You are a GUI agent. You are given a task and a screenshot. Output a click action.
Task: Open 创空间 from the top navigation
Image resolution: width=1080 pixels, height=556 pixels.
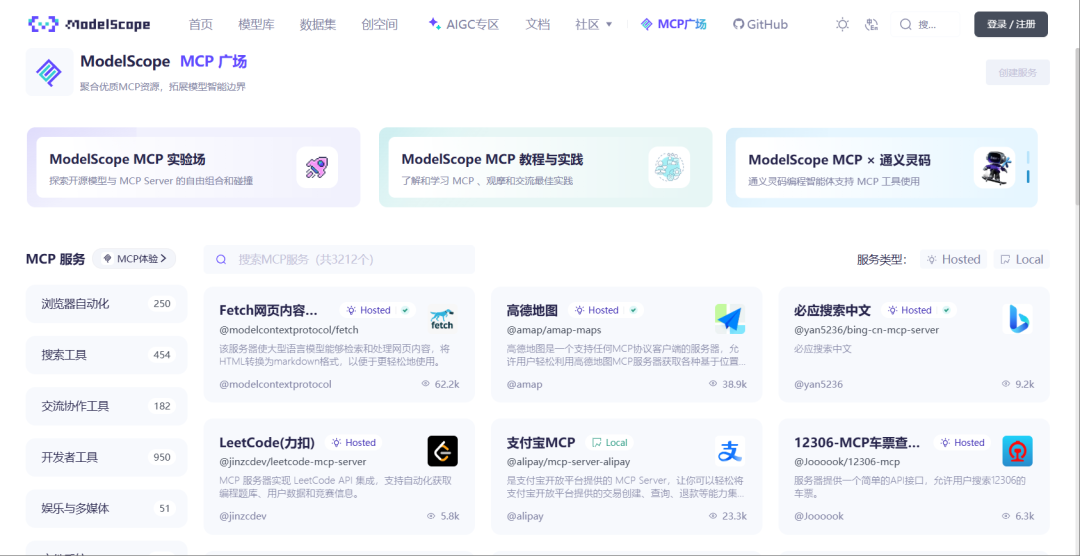pyautogui.click(x=380, y=25)
